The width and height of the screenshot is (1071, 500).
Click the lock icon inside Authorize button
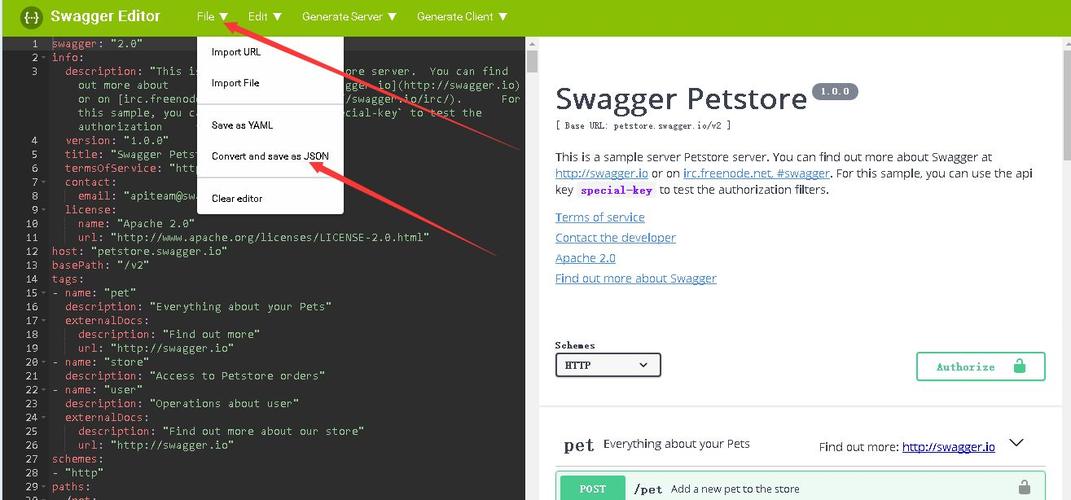coord(1020,366)
